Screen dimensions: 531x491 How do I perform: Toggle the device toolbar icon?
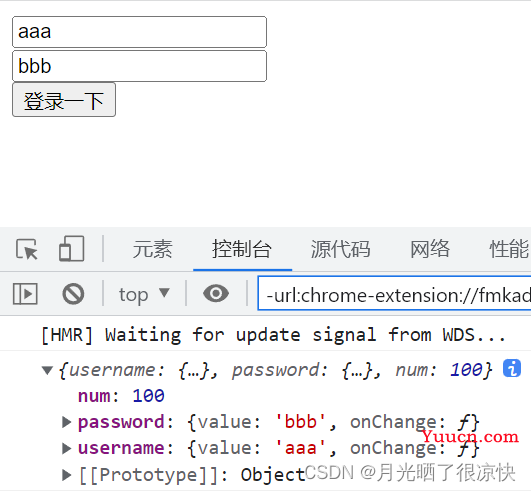click(x=71, y=249)
